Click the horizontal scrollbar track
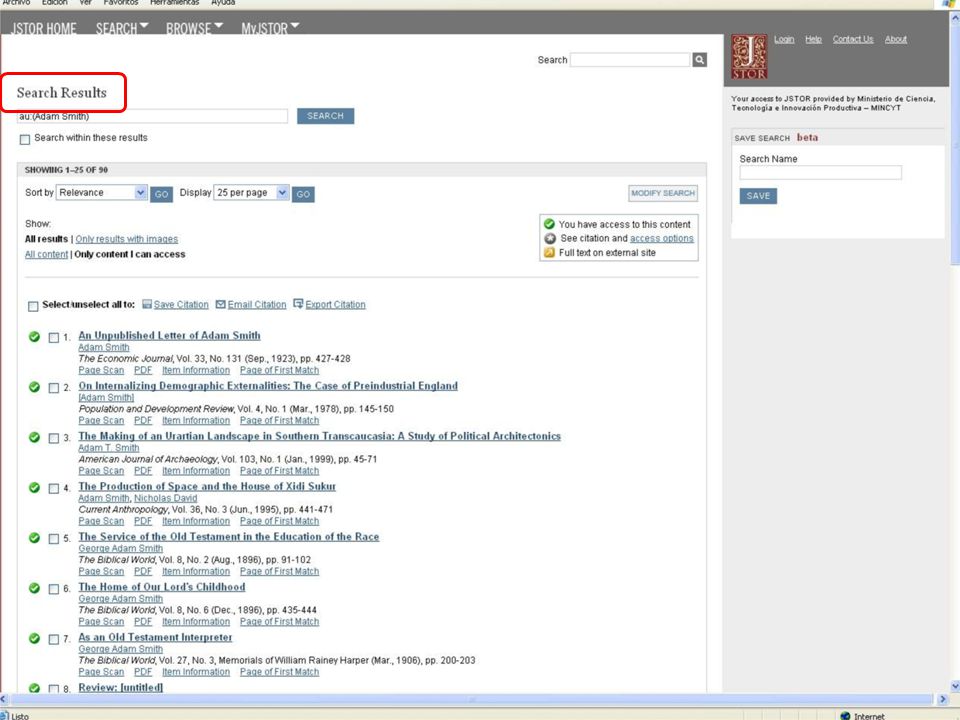This screenshot has width=960, height=720. coord(471,699)
